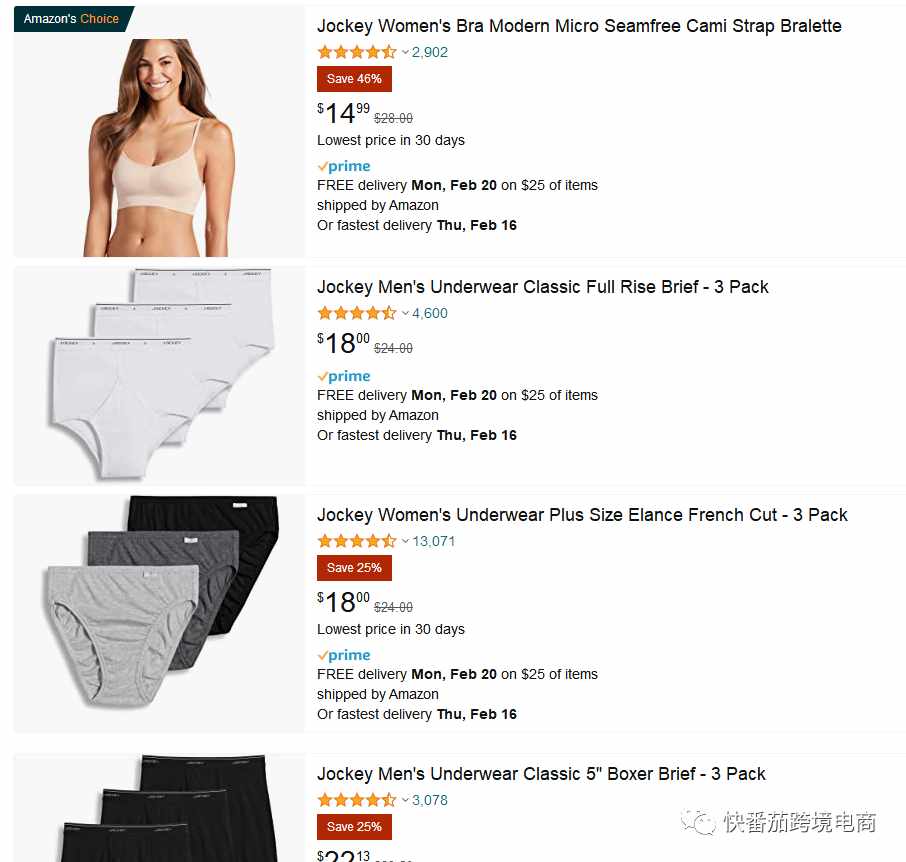Open Jockey Women's Elance French Cut title
Screen dimensions: 906x862
coord(582,515)
